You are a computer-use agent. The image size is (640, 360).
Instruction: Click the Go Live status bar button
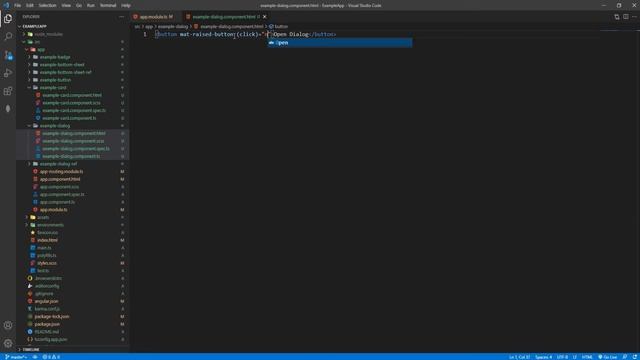click(x=608, y=357)
